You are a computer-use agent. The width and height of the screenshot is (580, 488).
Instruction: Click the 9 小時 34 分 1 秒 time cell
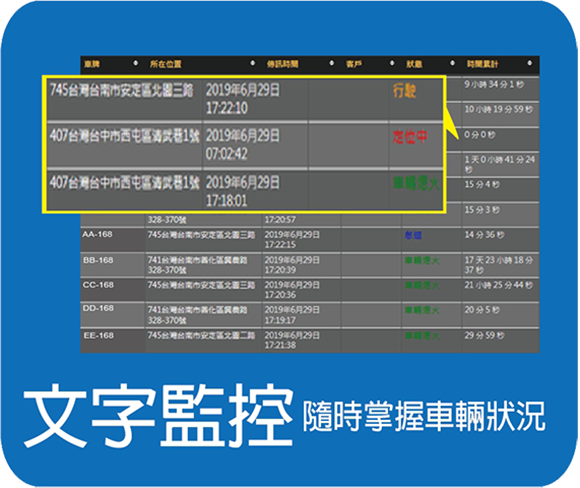pyautogui.click(x=494, y=85)
